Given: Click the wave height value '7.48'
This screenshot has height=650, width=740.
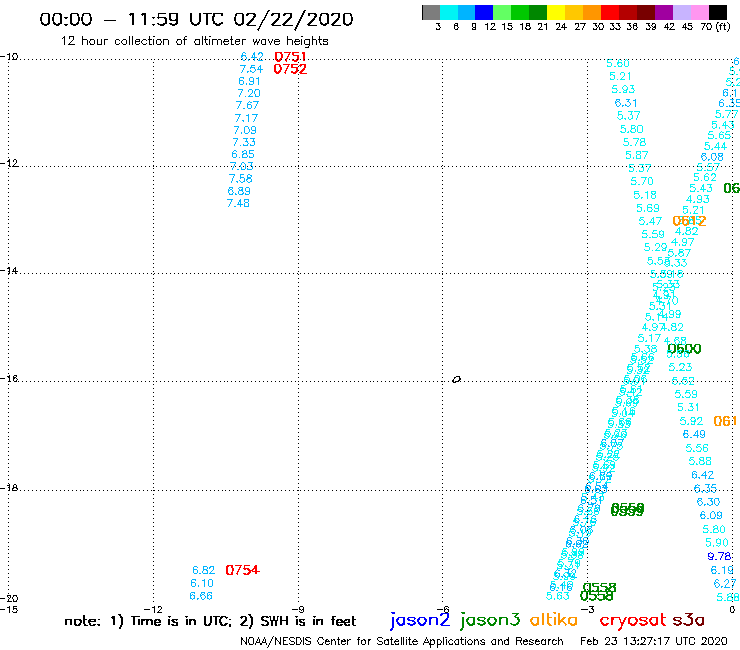Looking at the screenshot, I should point(238,203).
